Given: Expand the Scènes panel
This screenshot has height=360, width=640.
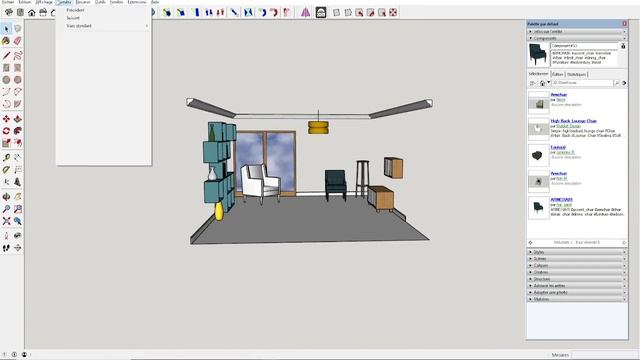Looking at the screenshot, I should (x=577, y=259).
